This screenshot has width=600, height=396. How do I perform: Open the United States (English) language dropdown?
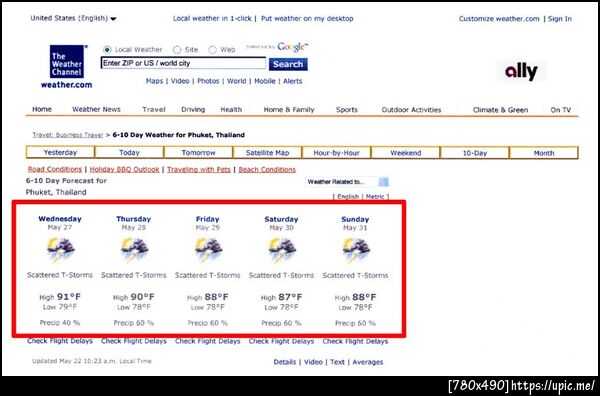(x=73, y=18)
